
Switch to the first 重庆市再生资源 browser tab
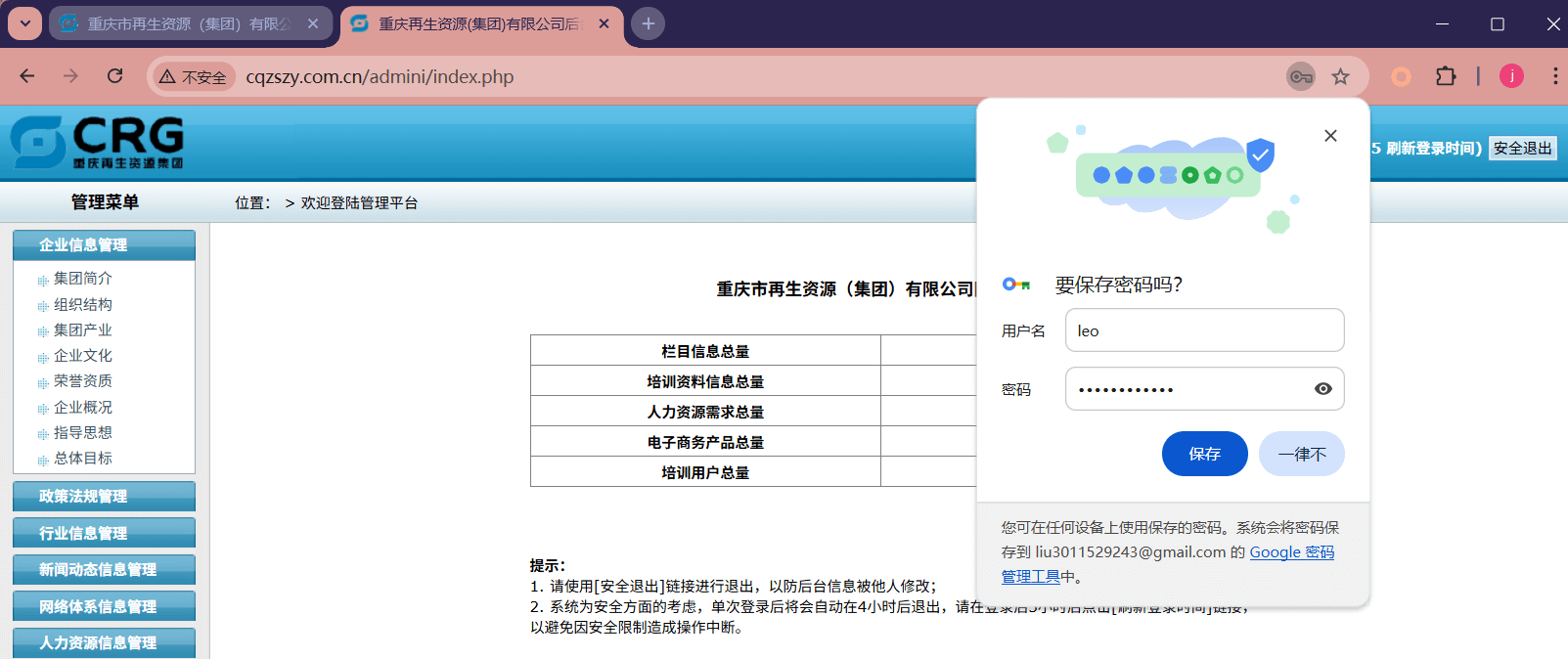click(x=188, y=23)
